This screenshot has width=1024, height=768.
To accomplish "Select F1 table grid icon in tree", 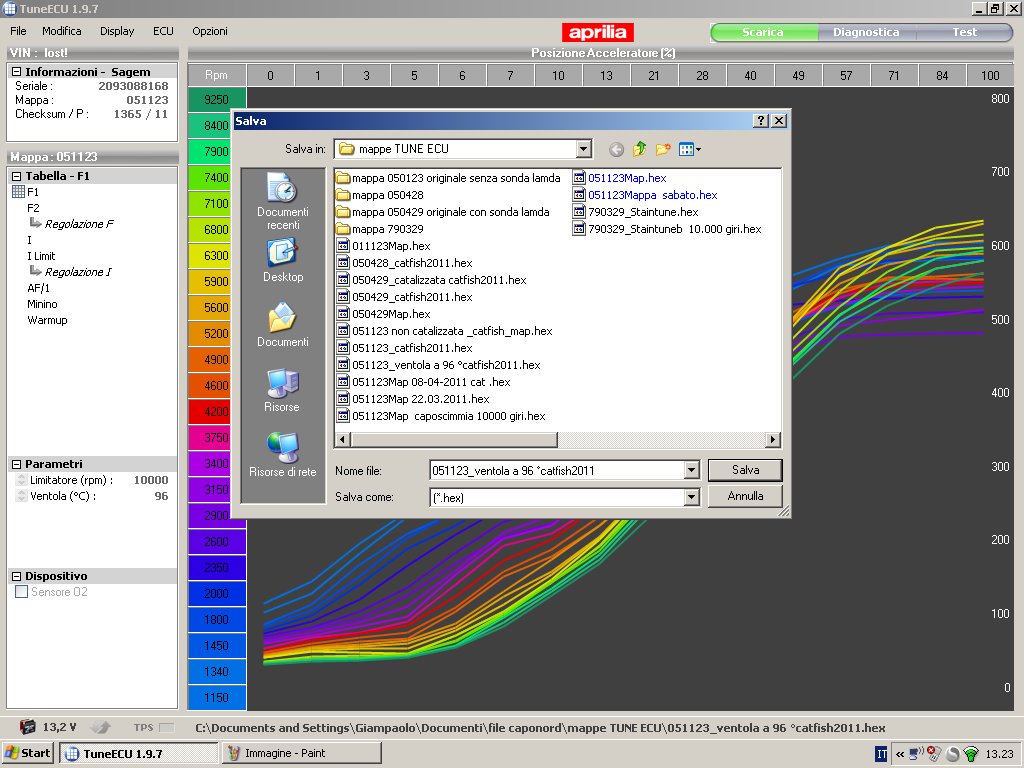I will click(x=18, y=192).
